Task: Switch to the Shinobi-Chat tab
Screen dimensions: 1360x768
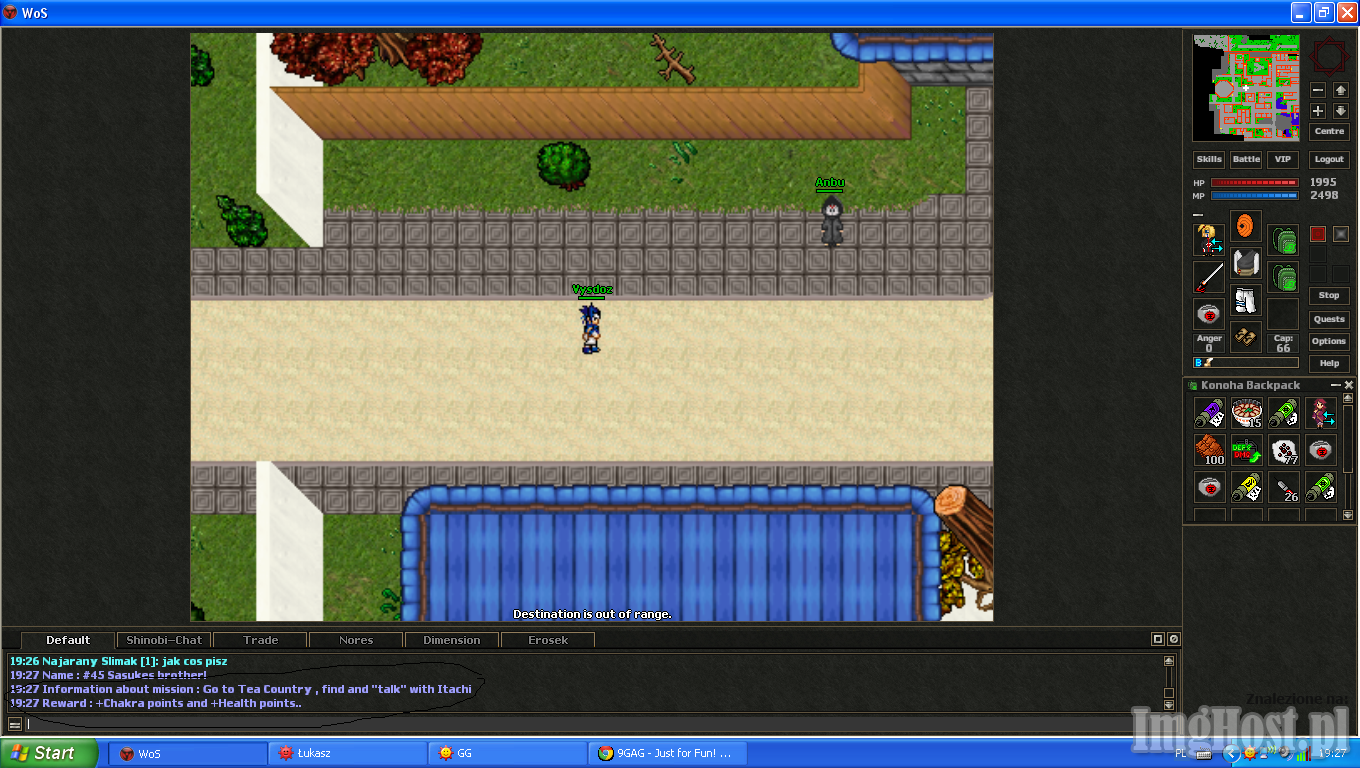Action: click(164, 640)
